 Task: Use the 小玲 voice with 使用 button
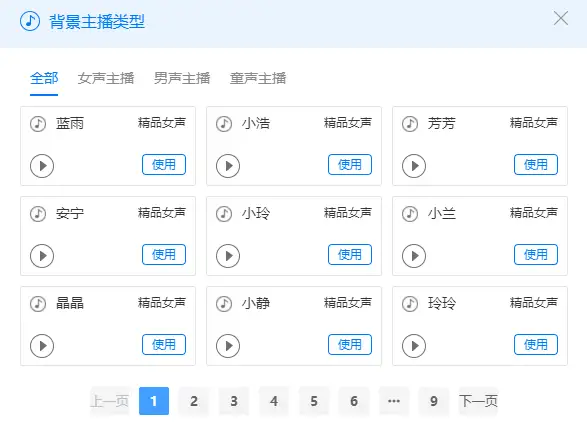(x=350, y=255)
